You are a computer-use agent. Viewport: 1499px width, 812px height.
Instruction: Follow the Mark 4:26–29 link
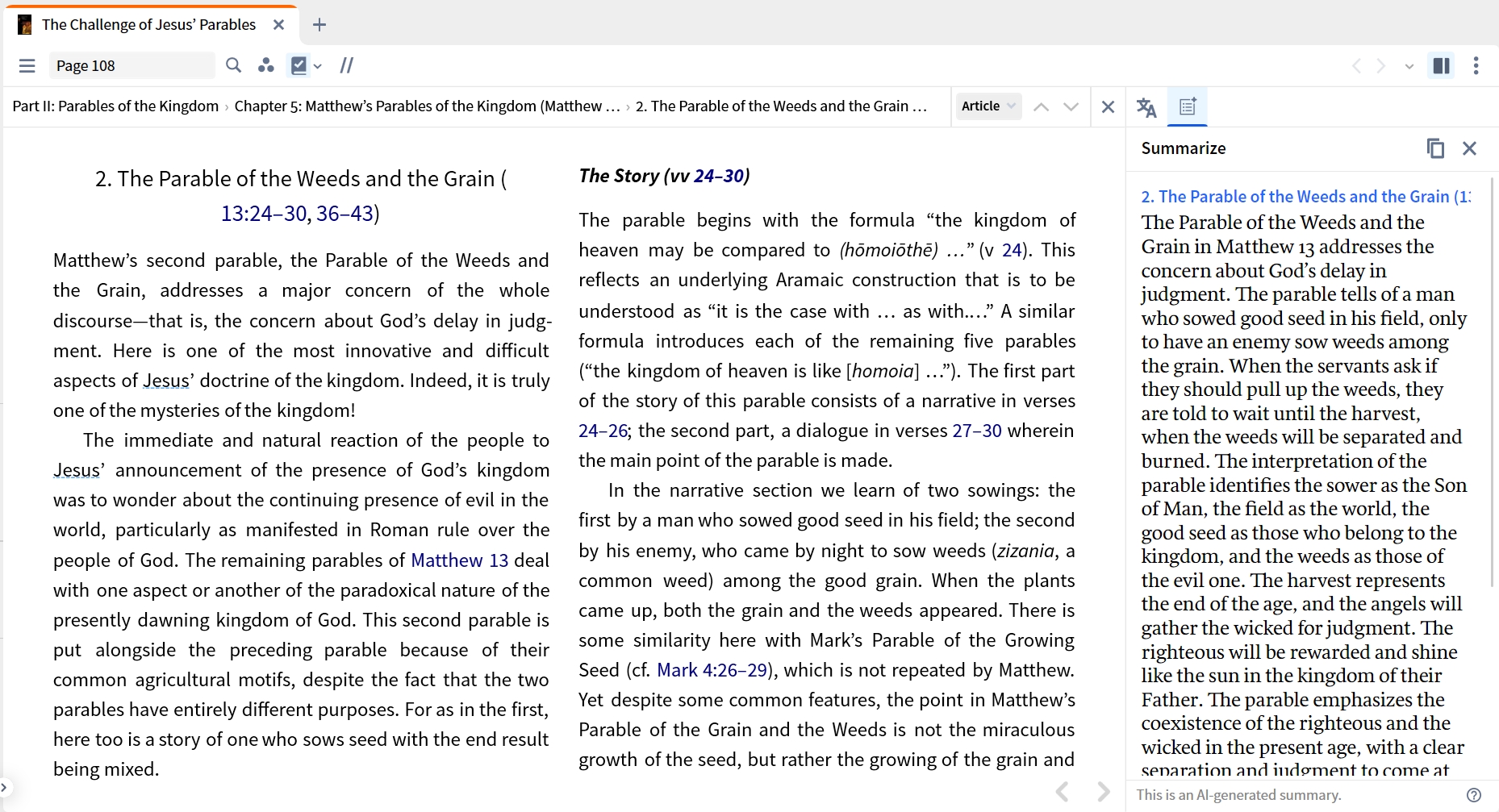pyautogui.click(x=712, y=670)
